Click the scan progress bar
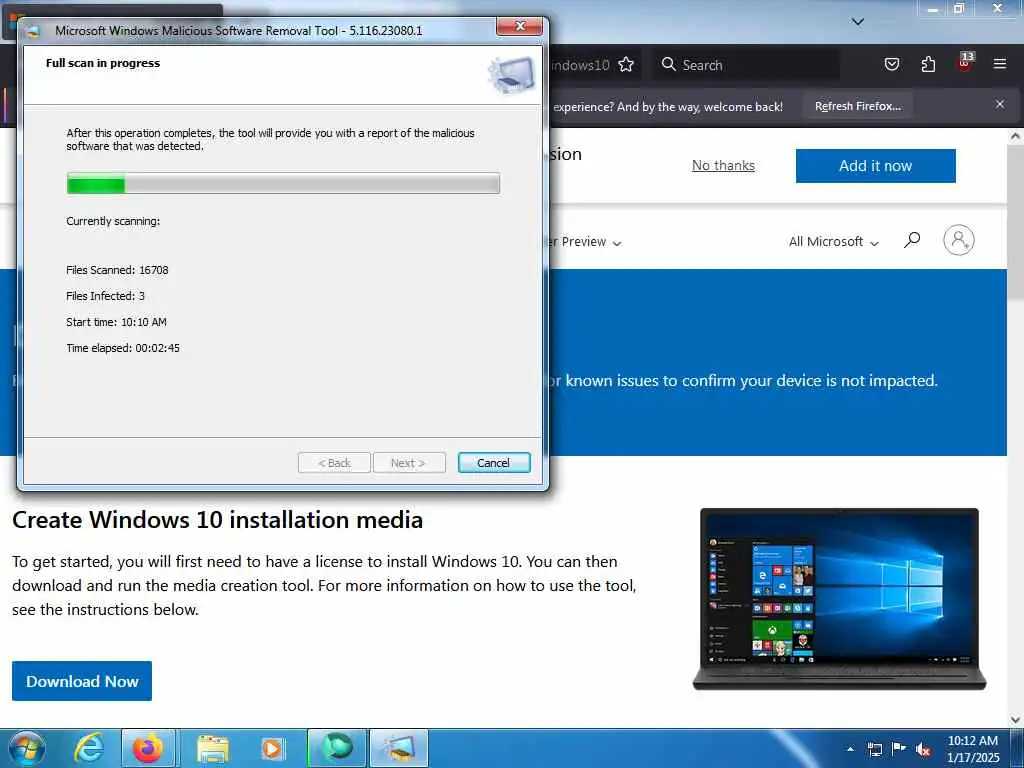This screenshot has height=768, width=1024. 283,184
